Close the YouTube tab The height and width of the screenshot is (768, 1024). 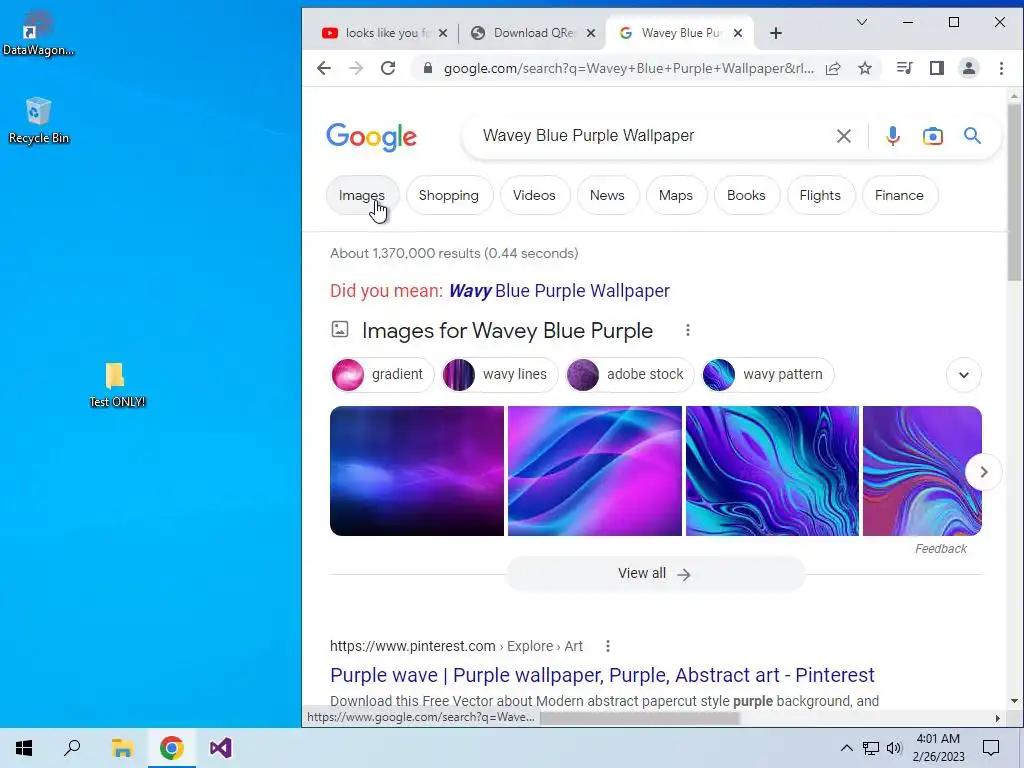(x=443, y=33)
